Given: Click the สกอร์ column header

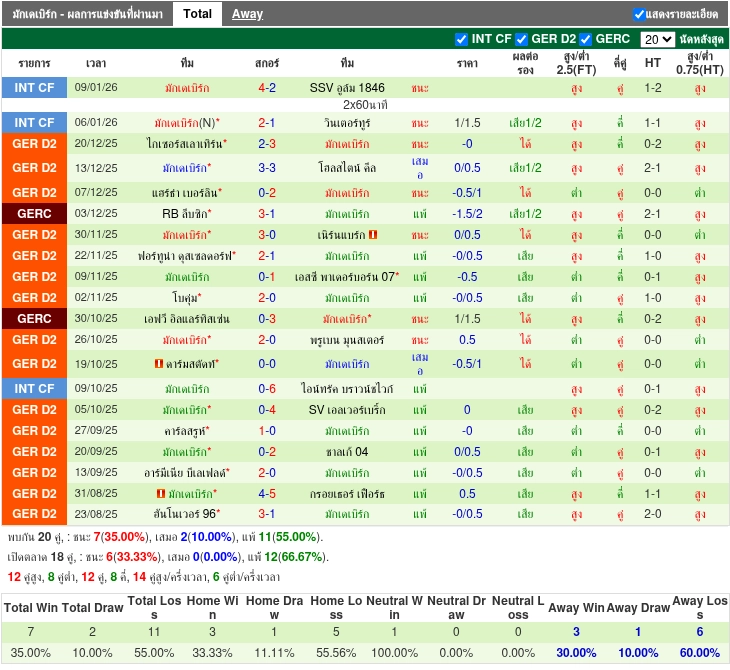Looking at the screenshot, I should click(267, 63).
